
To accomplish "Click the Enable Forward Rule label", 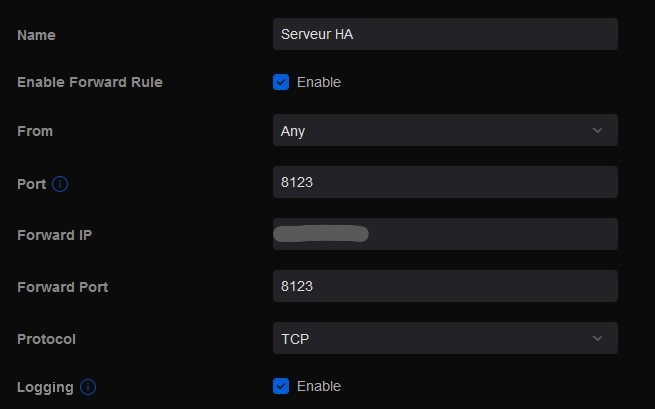I will pyautogui.click(x=90, y=82).
